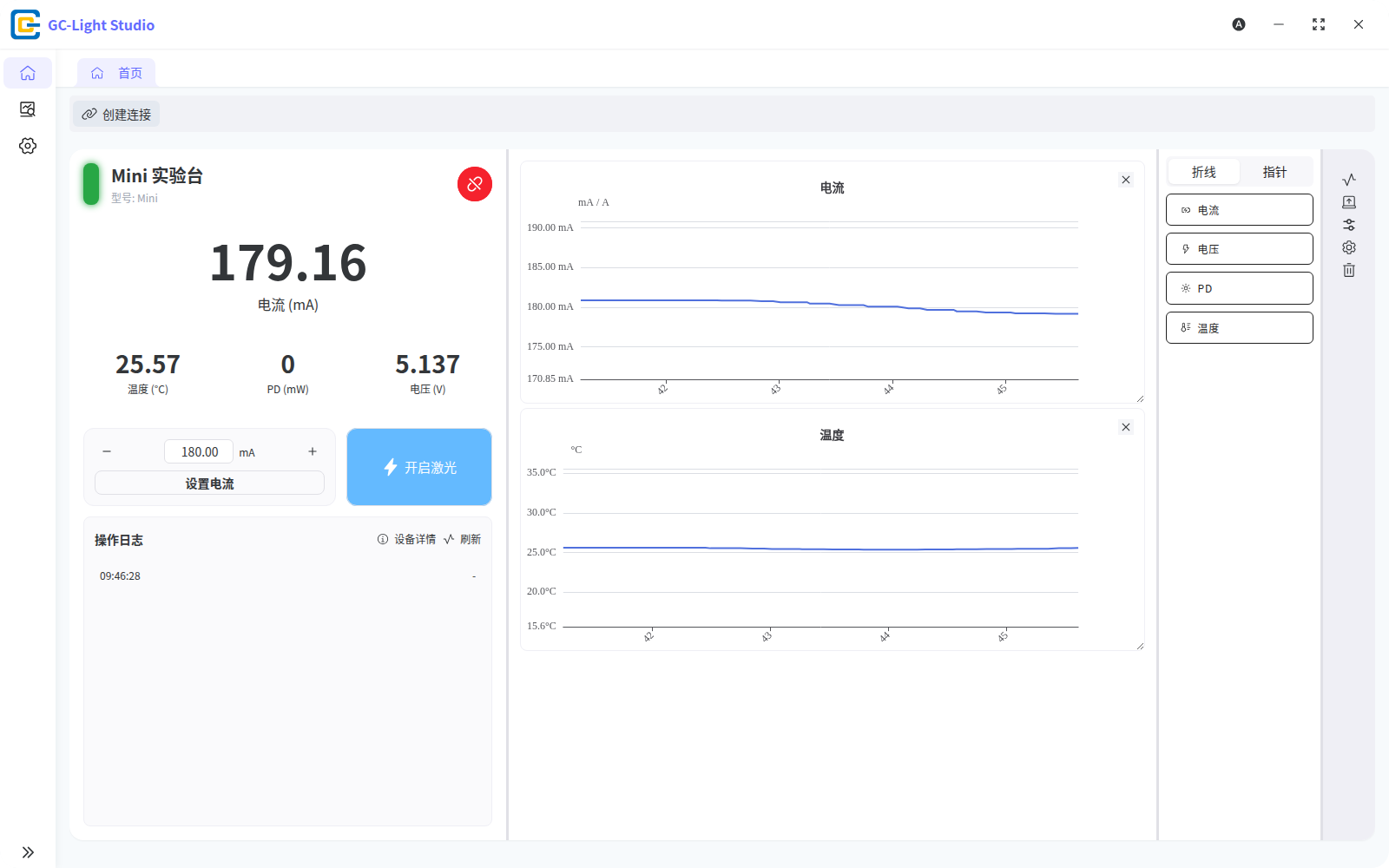
Task: Open the home icon in left sidebar
Action: click(28, 73)
